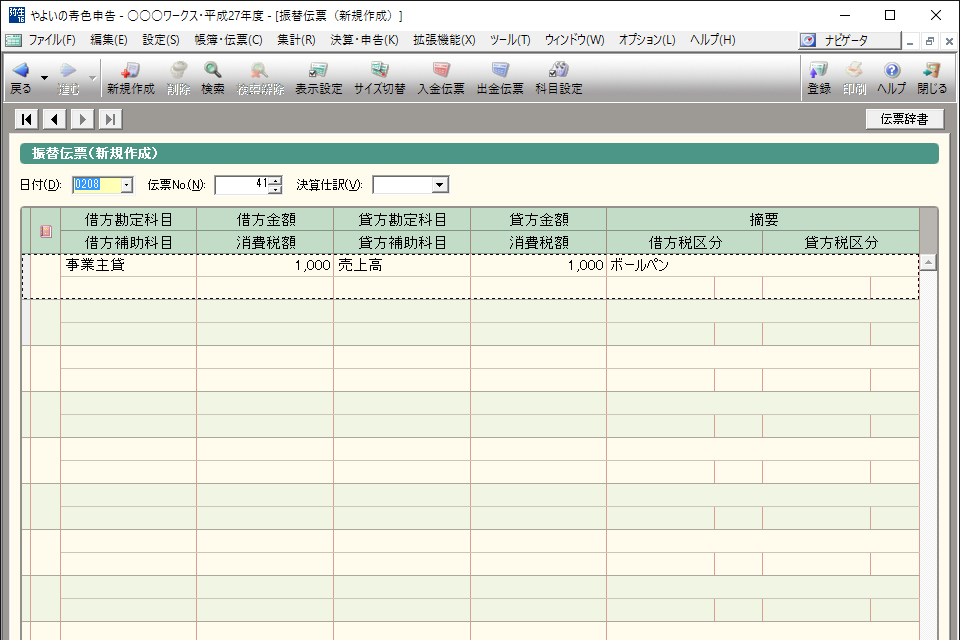The image size is (960, 640).
Task: Select 売上高 credit account cell
Action: (402, 265)
